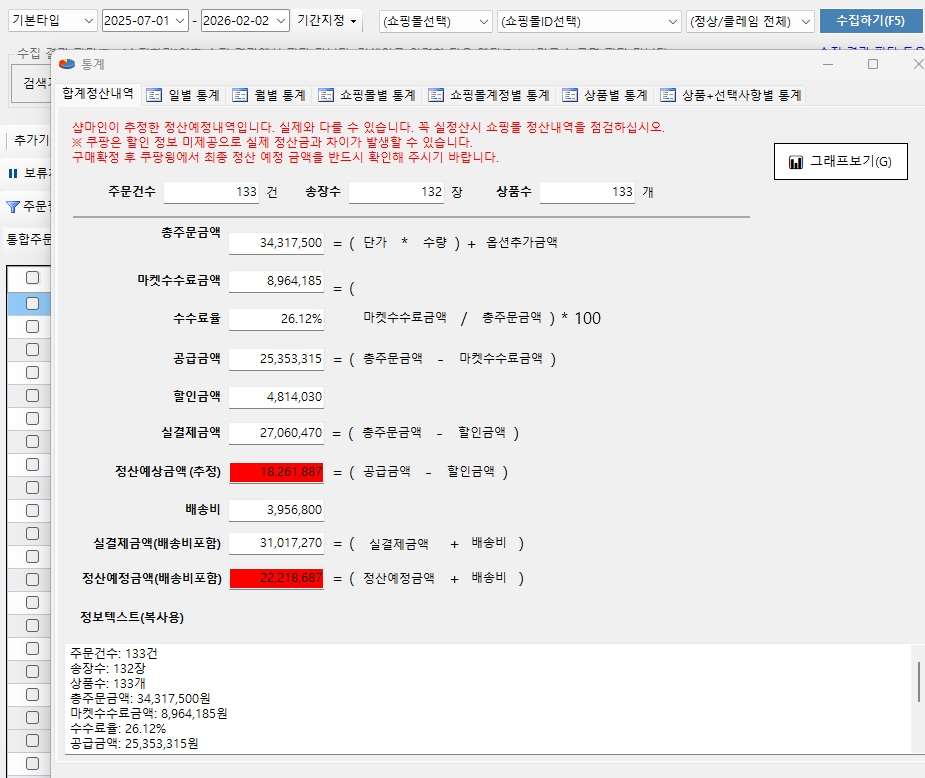Screen dimensions: 925x778
Task: Click the 통계 window title icon
Action: click(x=67, y=64)
